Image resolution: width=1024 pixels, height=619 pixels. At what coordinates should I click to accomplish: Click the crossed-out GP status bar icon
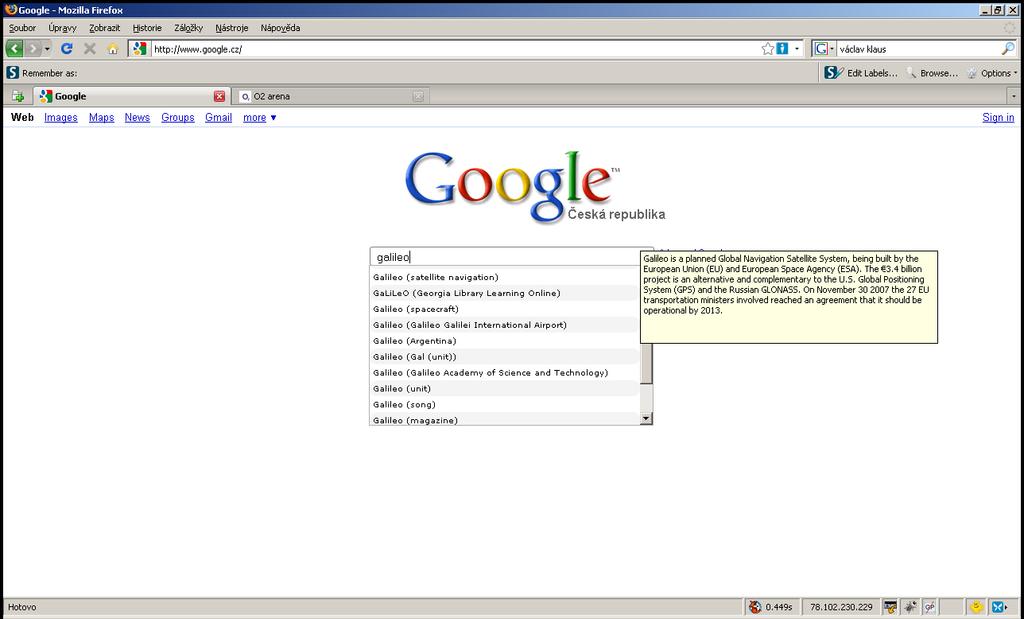click(x=929, y=607)
